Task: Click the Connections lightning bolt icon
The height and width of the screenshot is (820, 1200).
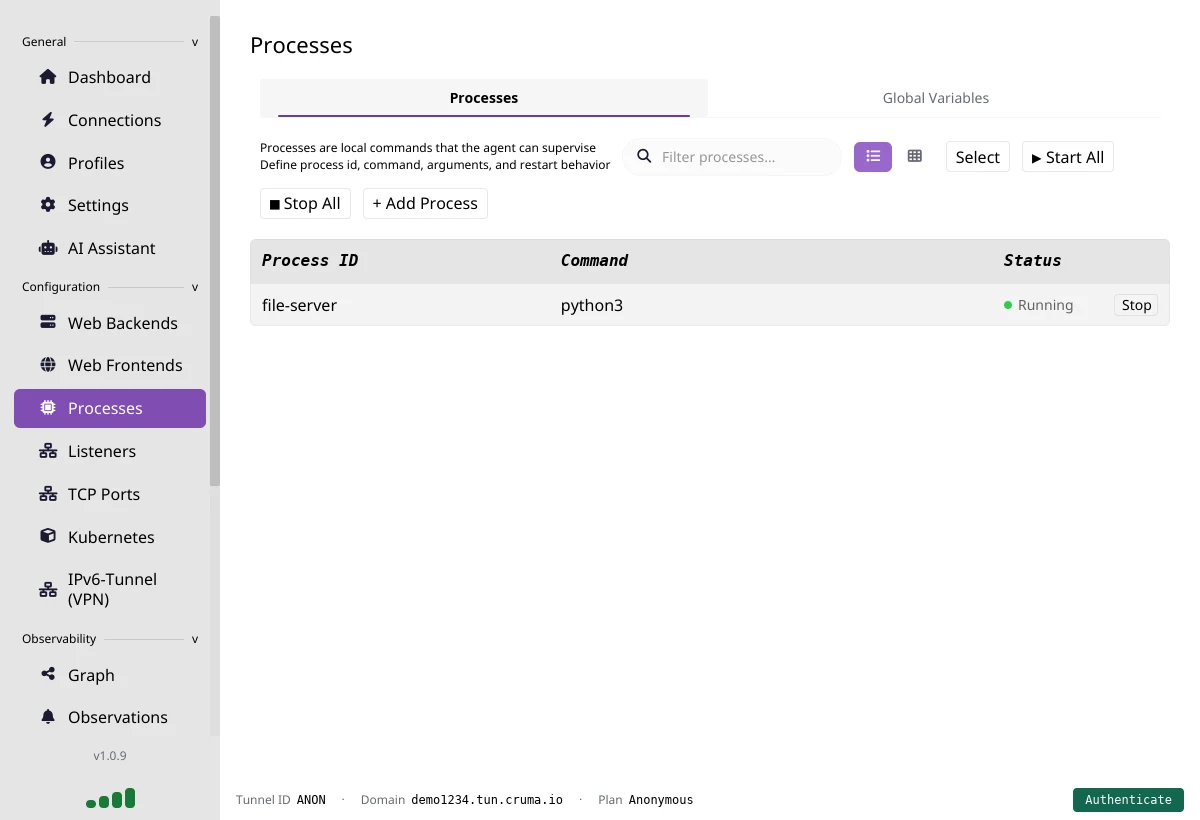Action: coord(48,120)
